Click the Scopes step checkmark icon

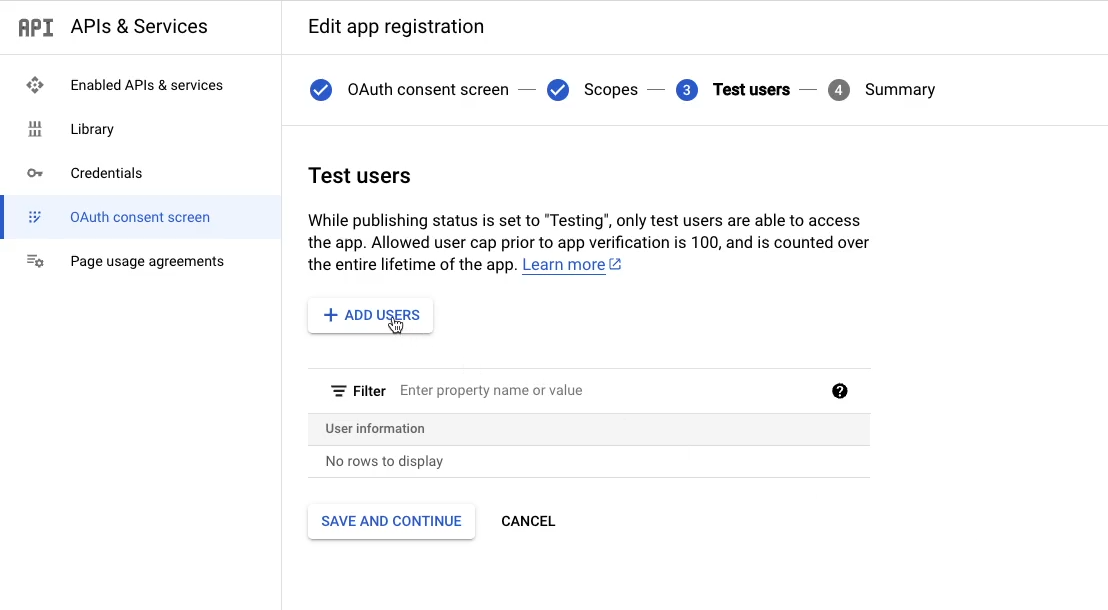pyautogui.click(x=558, y=90)
